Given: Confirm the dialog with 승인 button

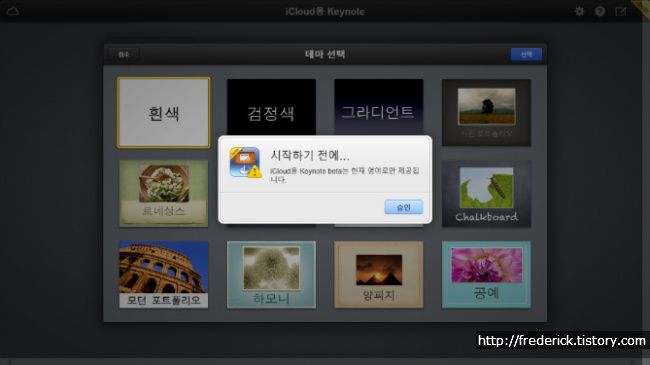Looking at the screenshot, I should tap(403, 207).
